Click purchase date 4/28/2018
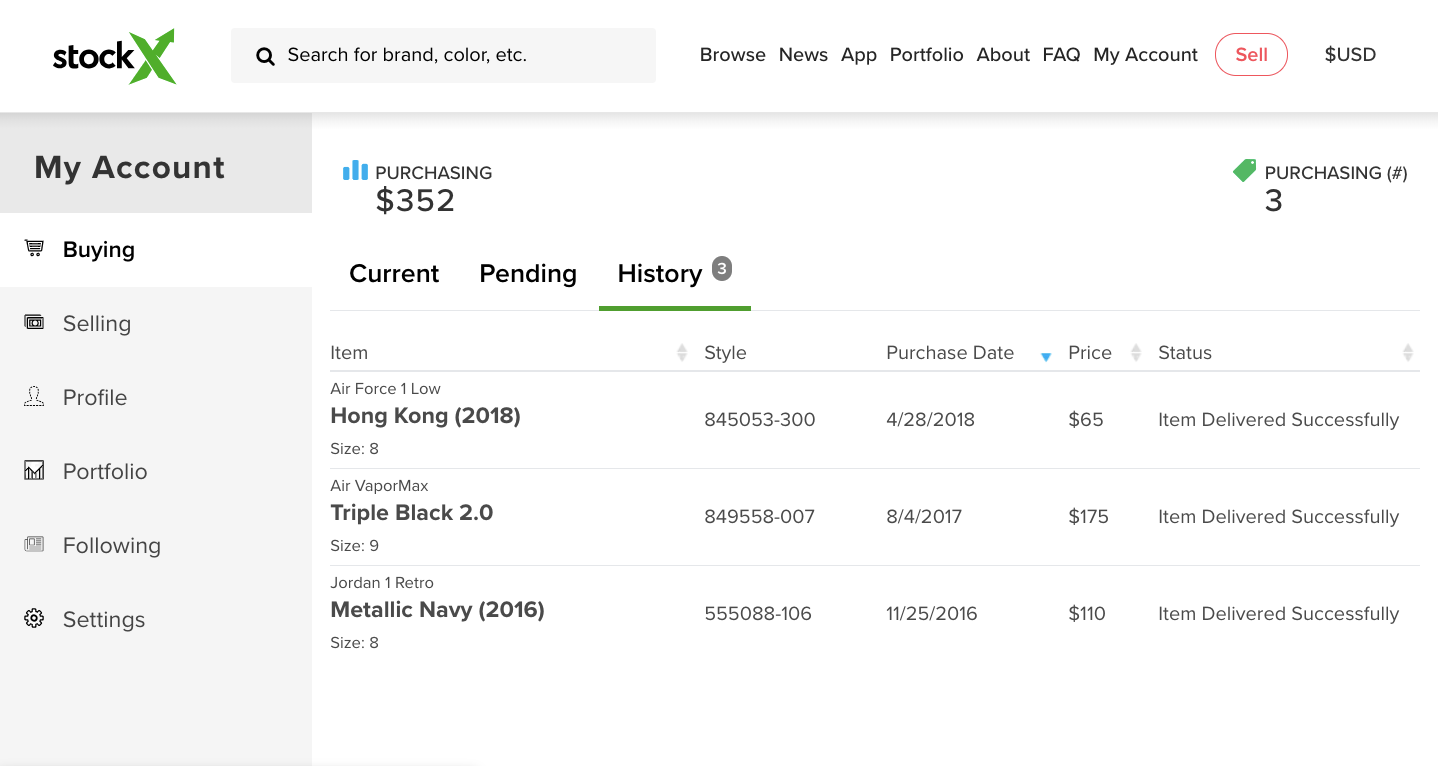Viewport: 1438px width, 766px height. point(930,420)
